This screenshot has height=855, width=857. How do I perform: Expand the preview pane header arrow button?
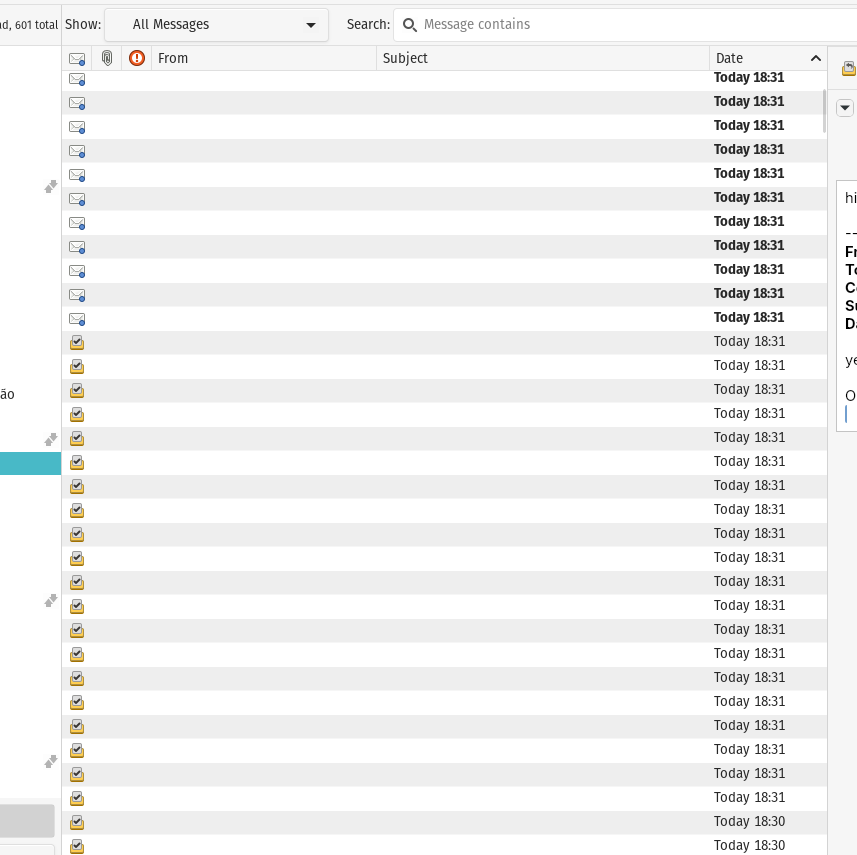[x=845, y=108]
